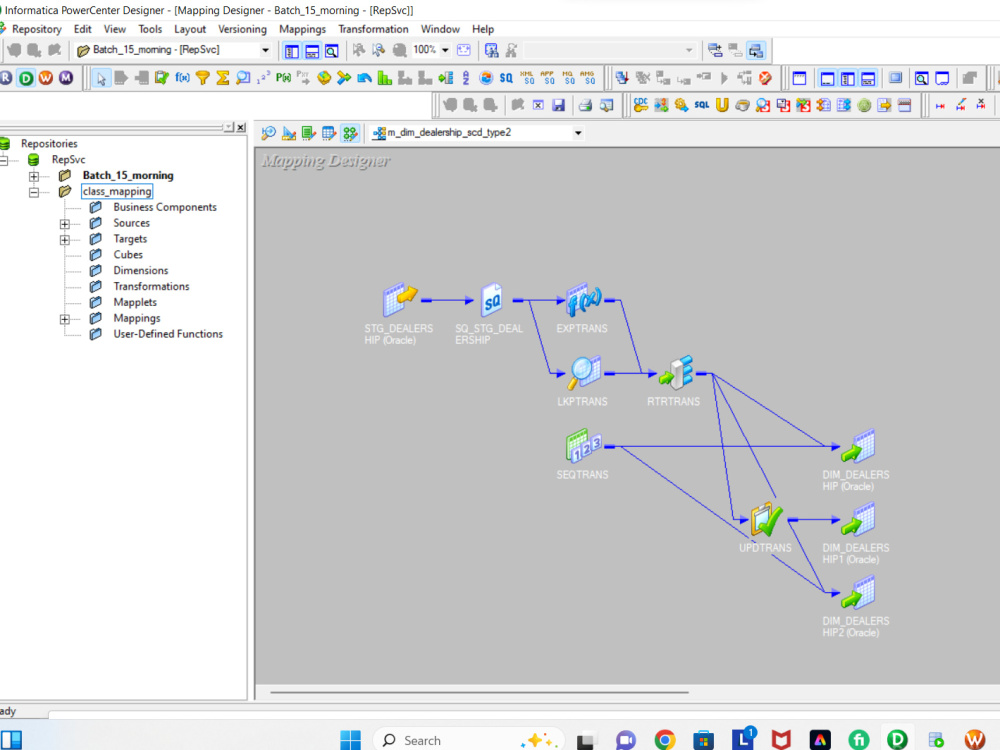Open the folder selection dropdown Batch_15_morning
The height and width of the screenshot is (750, 1000).
click(265, 50)
